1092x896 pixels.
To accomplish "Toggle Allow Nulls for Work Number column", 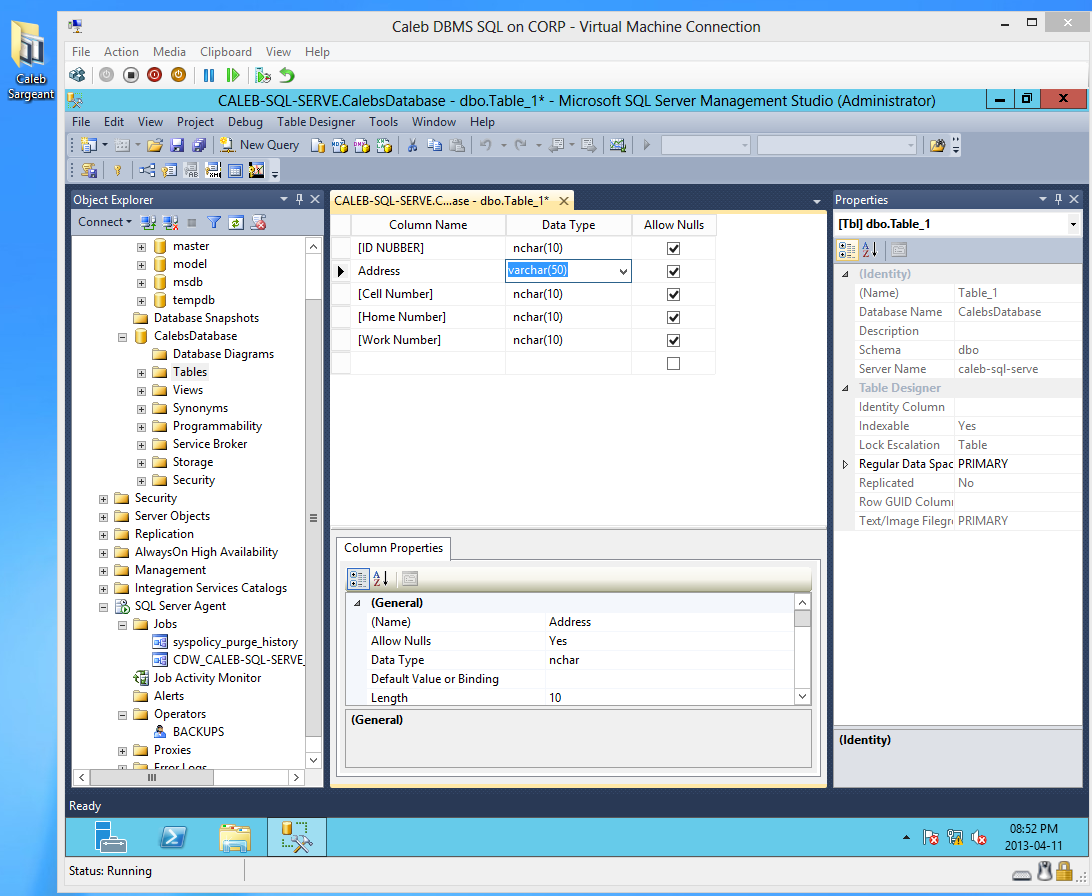I will point(673,340).
